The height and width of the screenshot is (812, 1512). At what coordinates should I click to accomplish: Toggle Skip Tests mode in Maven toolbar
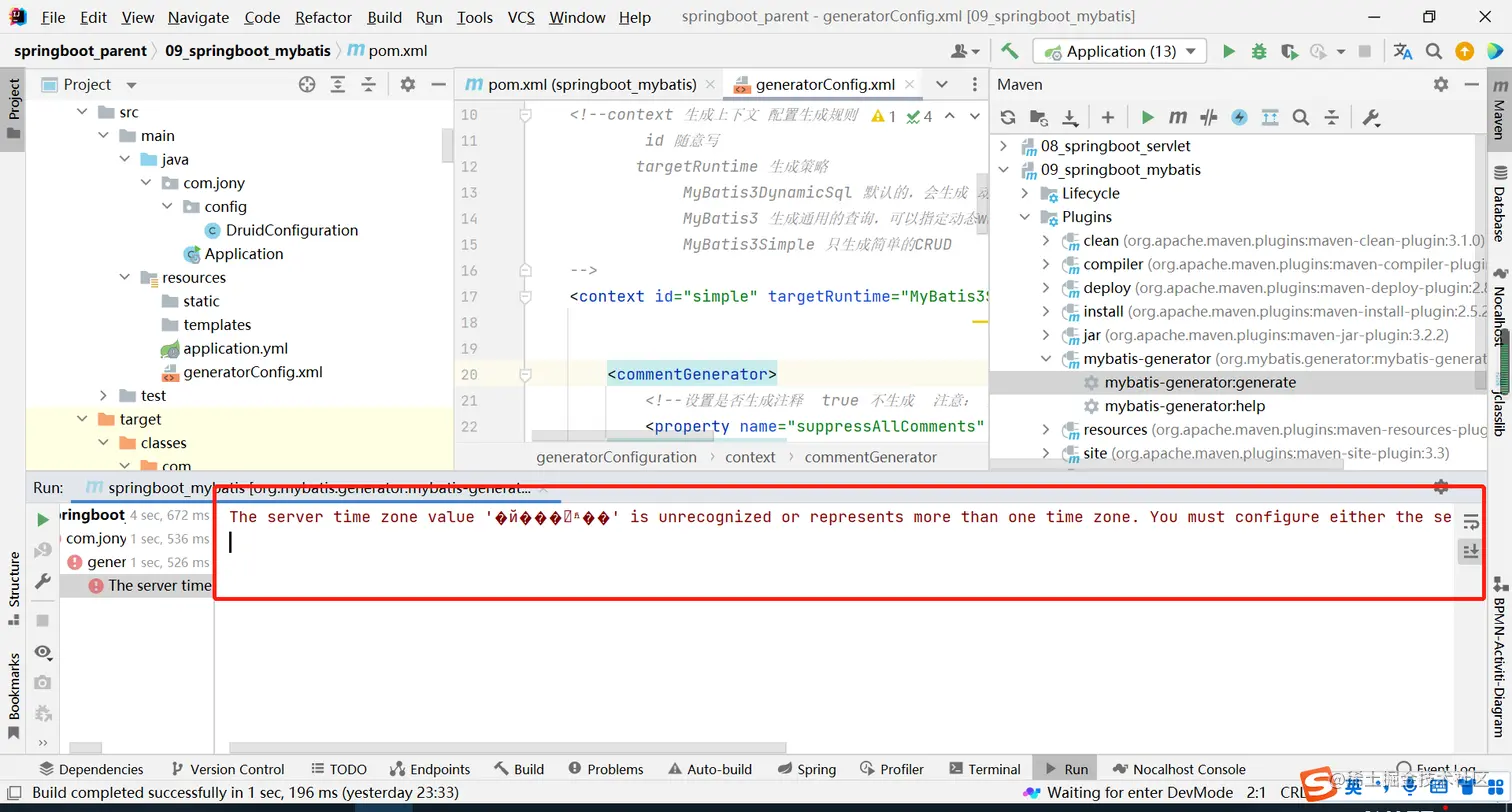point(1240,118)
